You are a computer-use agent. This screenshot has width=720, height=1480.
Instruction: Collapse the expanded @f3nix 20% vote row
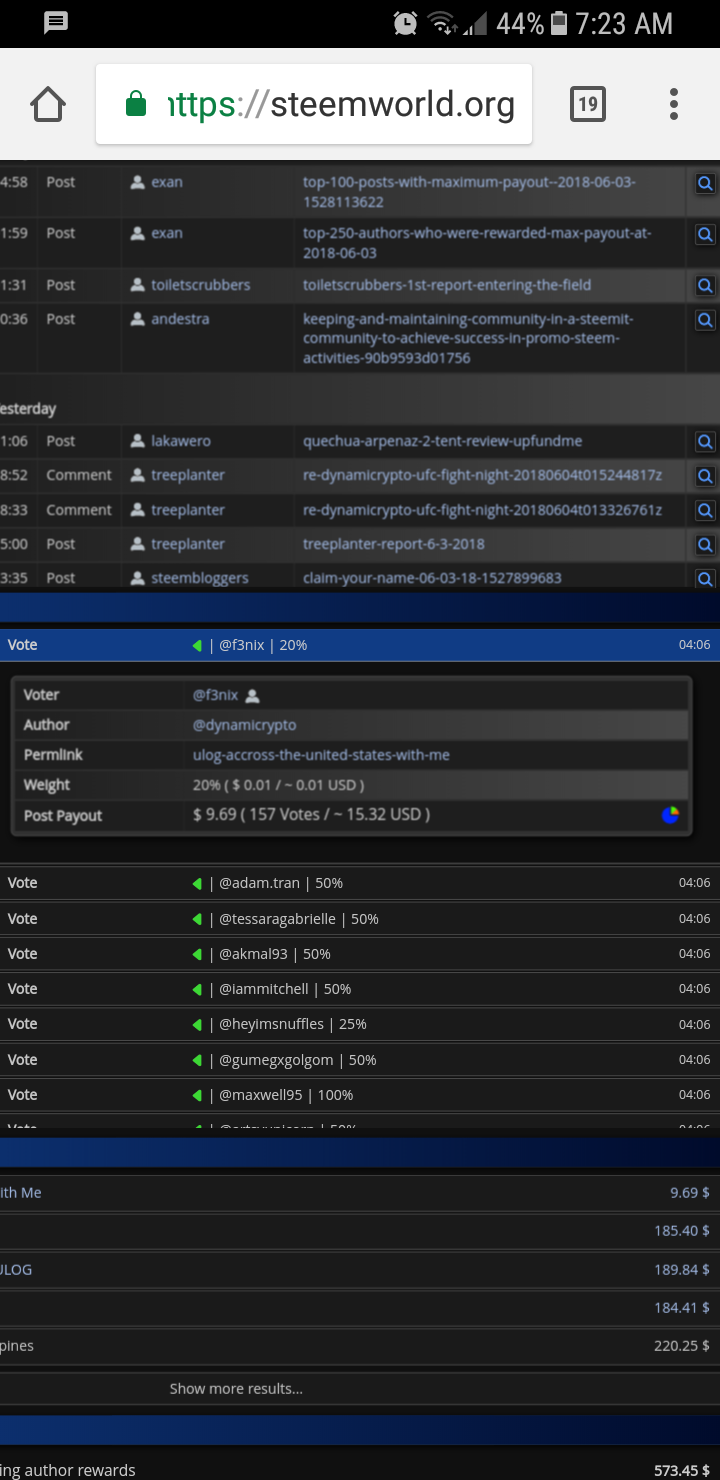360,645
